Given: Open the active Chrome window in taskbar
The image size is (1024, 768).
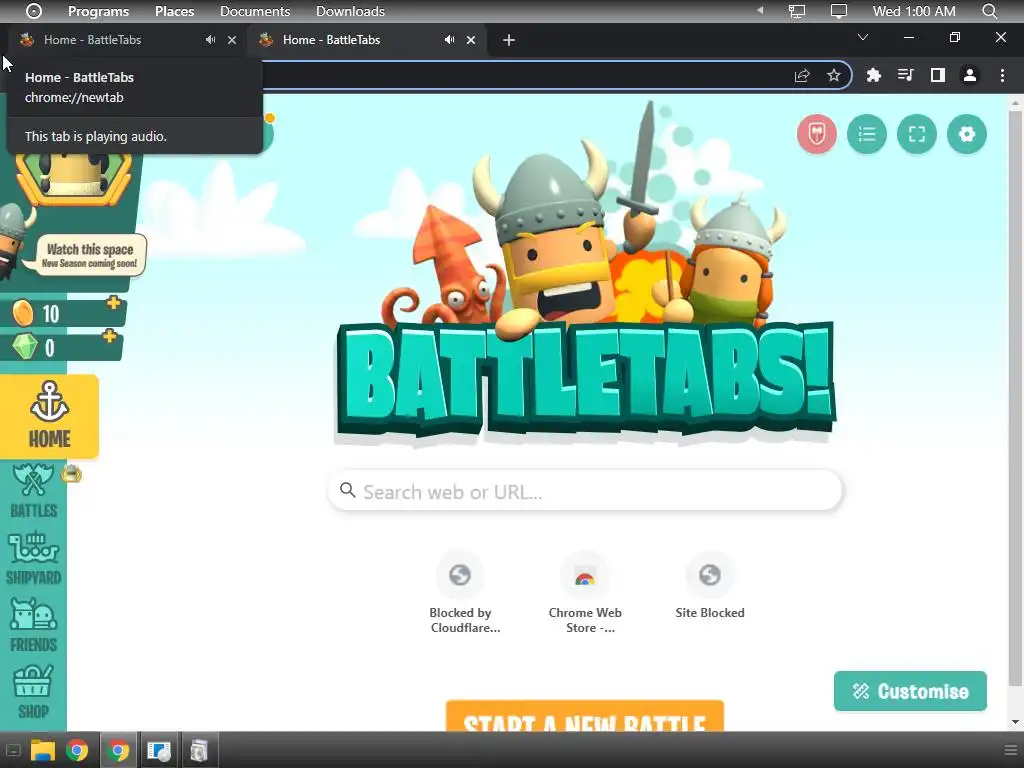Looking at the screenshot, I should click(118, 750).
